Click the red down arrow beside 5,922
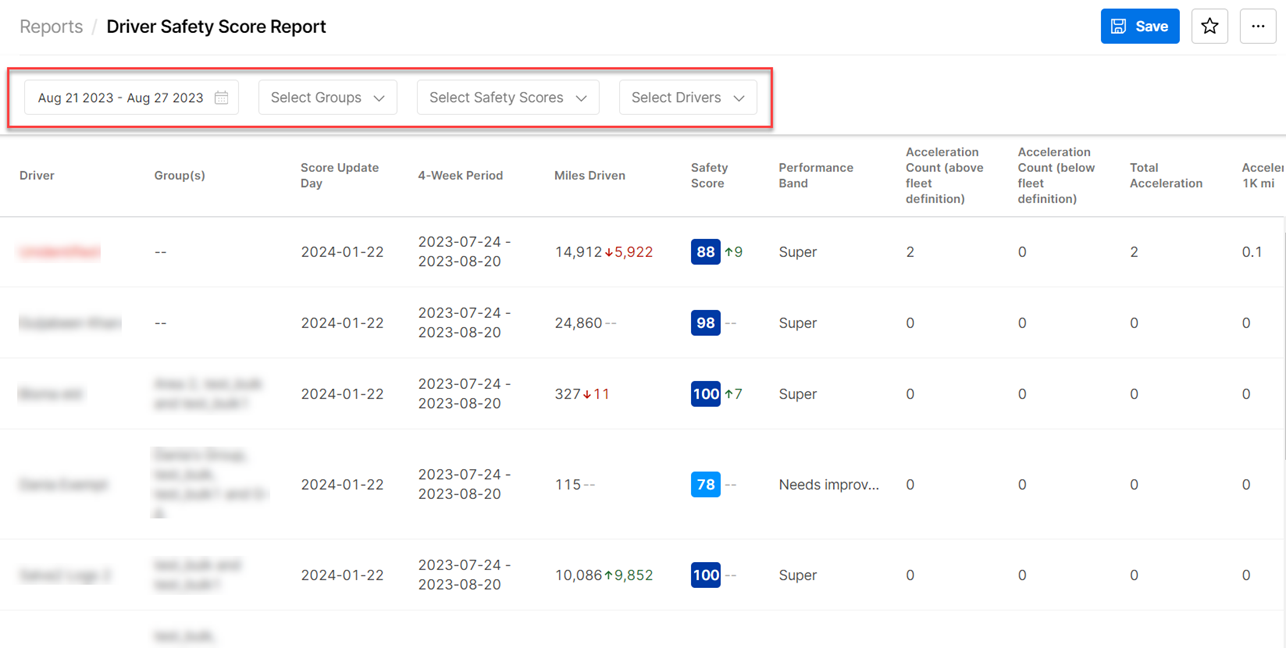This screenshot has height=648, width=1286. (x=609, y=253)
